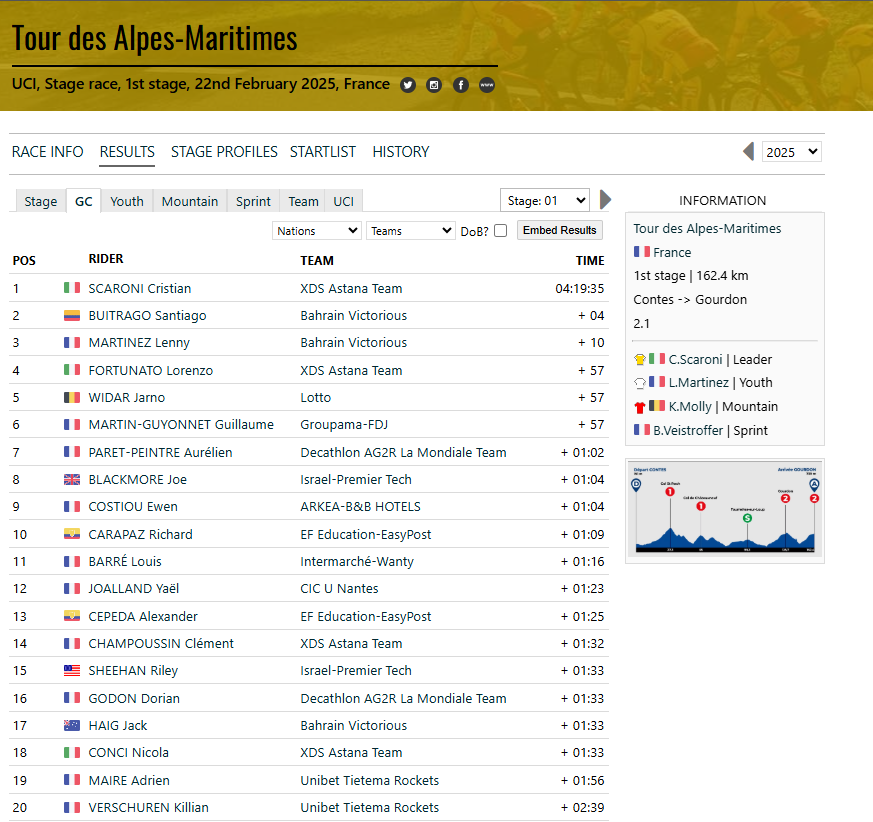
Task: Open the race's Instagram icon
Action: (434, 85)
